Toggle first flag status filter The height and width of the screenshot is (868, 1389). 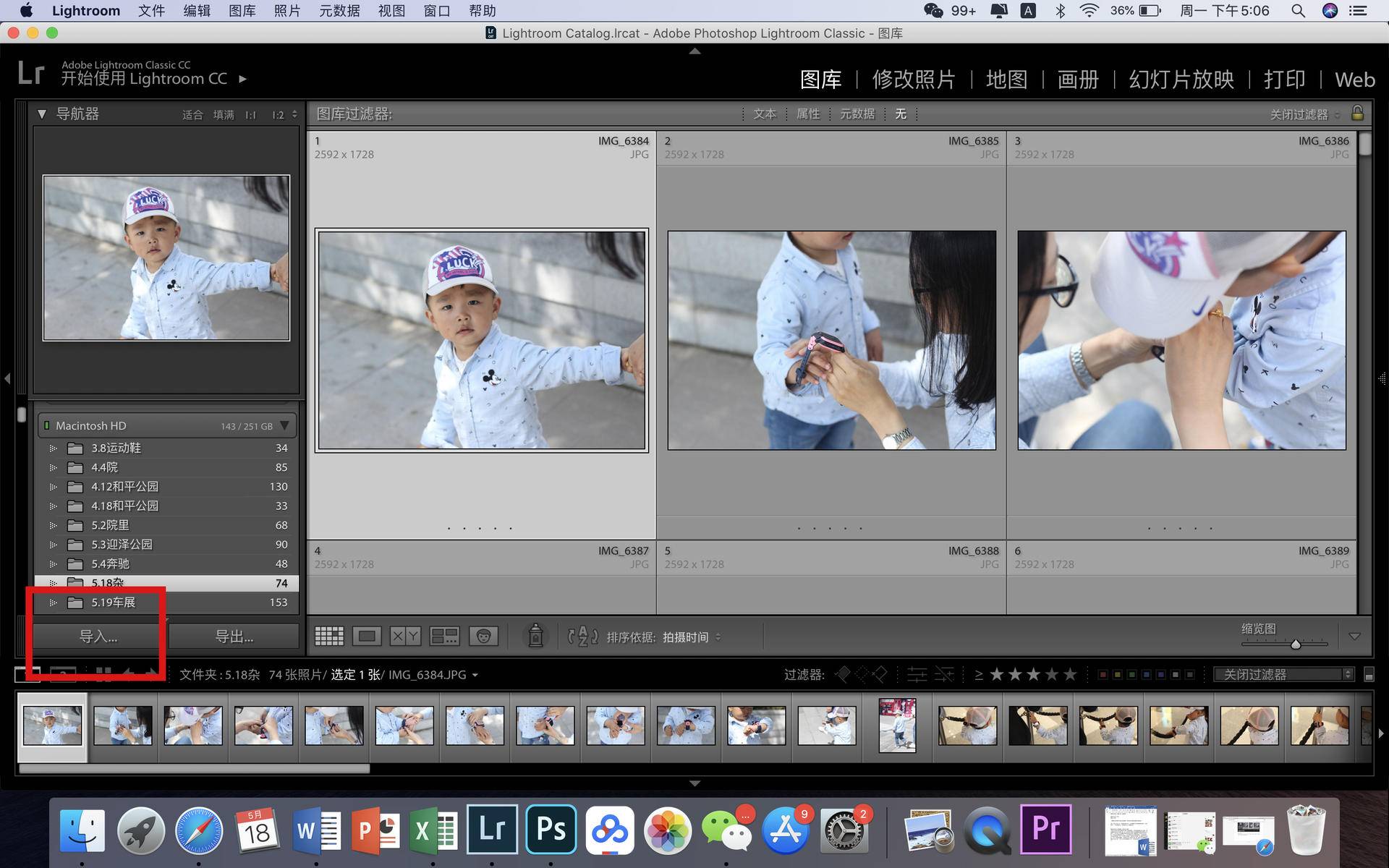coord(843,675)
